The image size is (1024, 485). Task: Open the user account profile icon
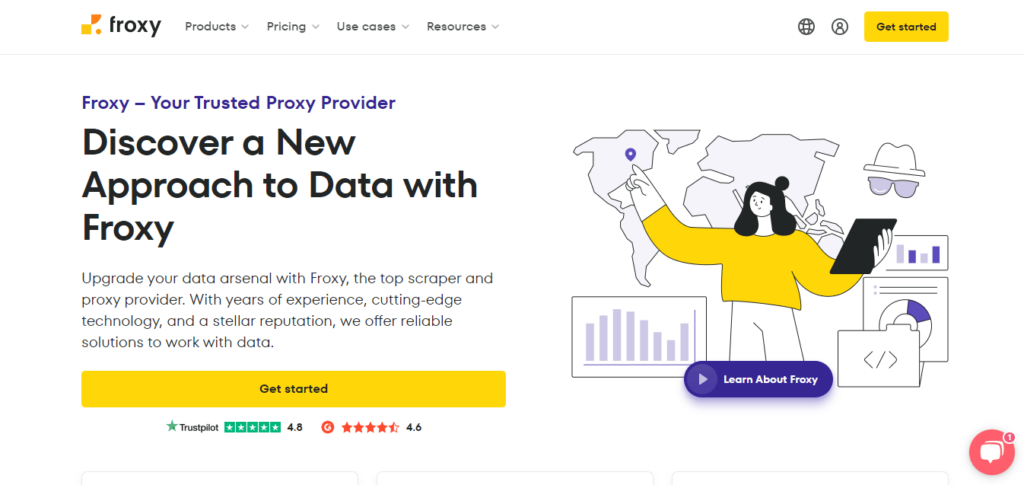click(x=840, y=27)
